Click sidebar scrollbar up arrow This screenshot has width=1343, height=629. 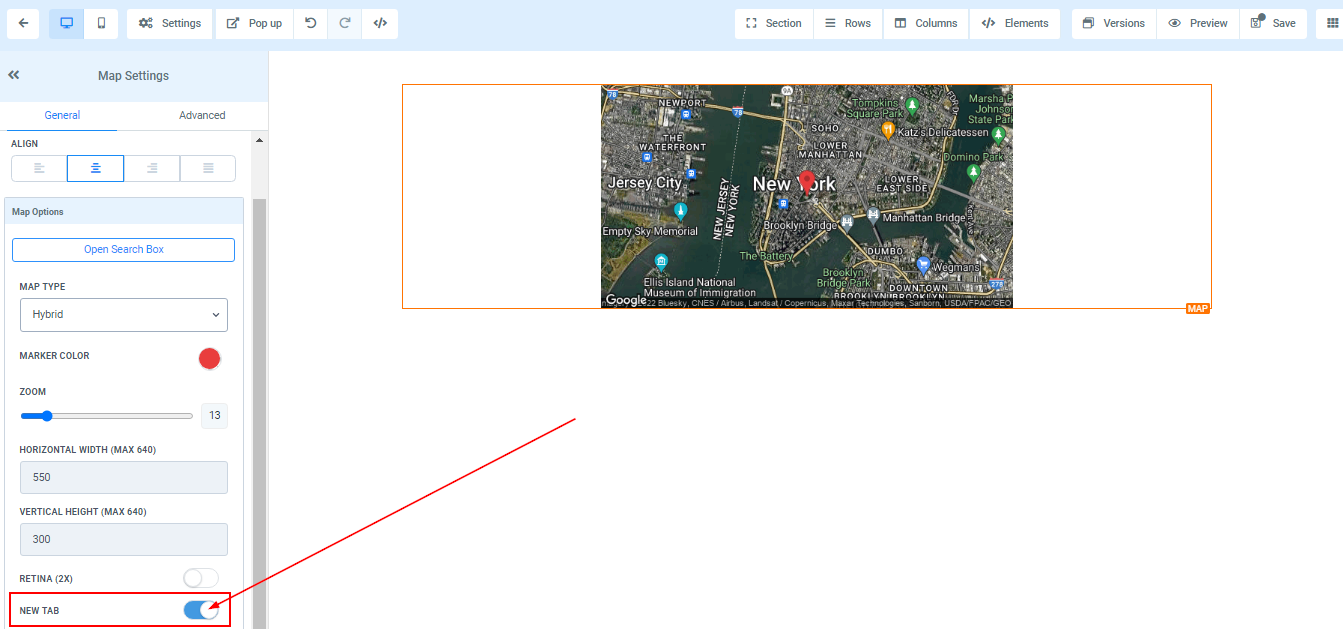pyautogui.click(x=260, y=141)
